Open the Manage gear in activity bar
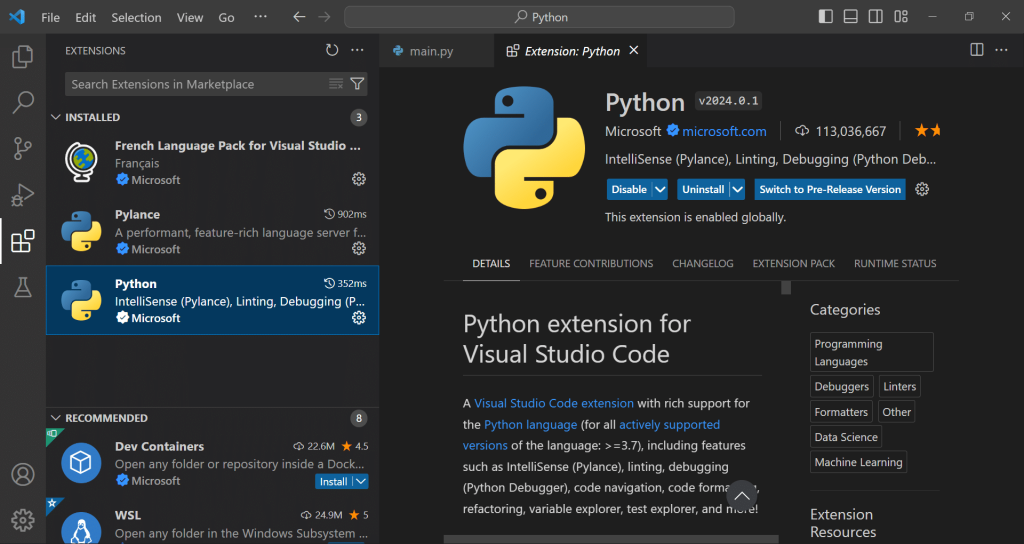This screenshot has width=1024, height=544. pyautogui.click(x=23, y=520)
